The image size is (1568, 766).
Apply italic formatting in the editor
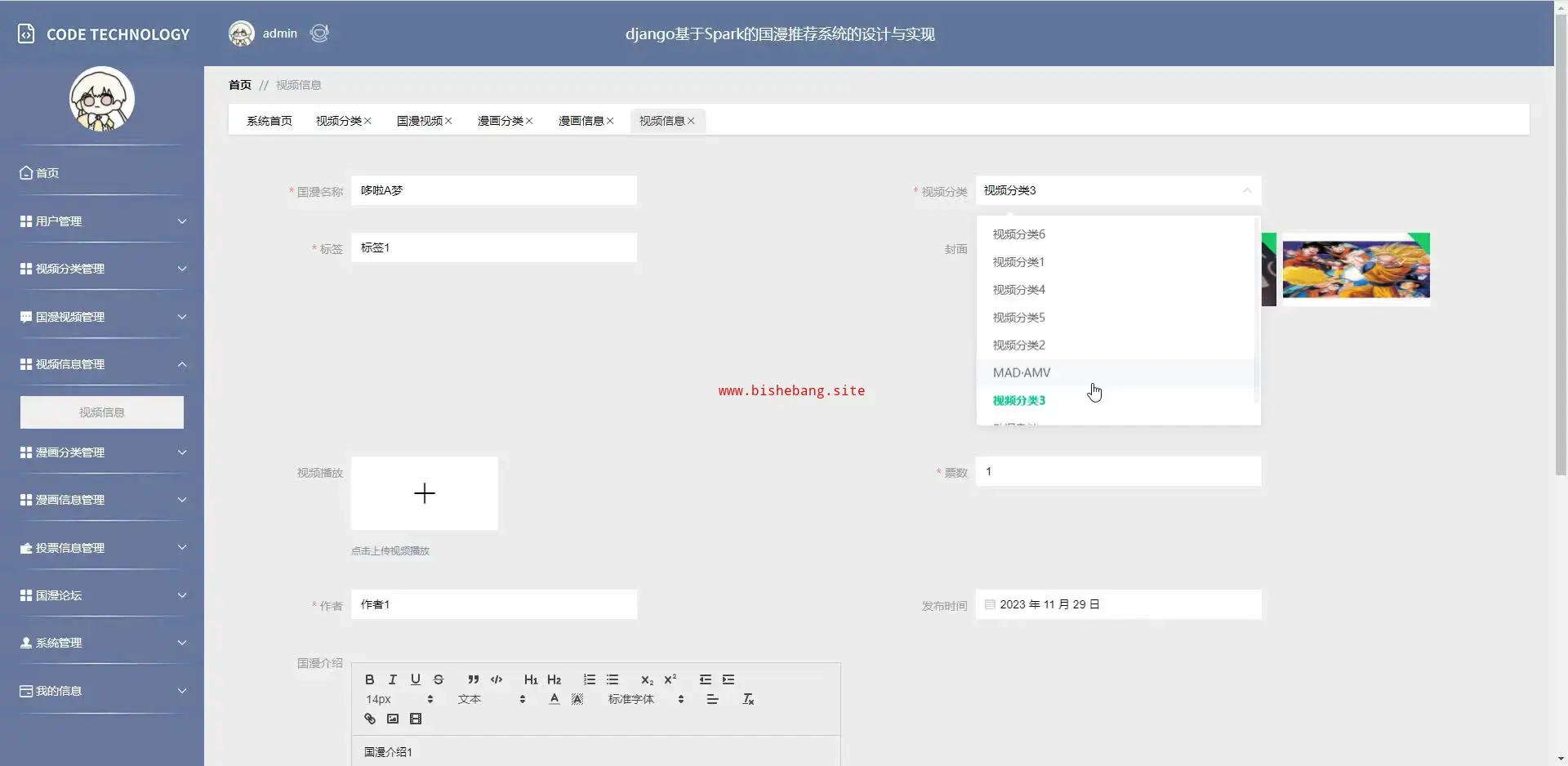coord(393,679)
